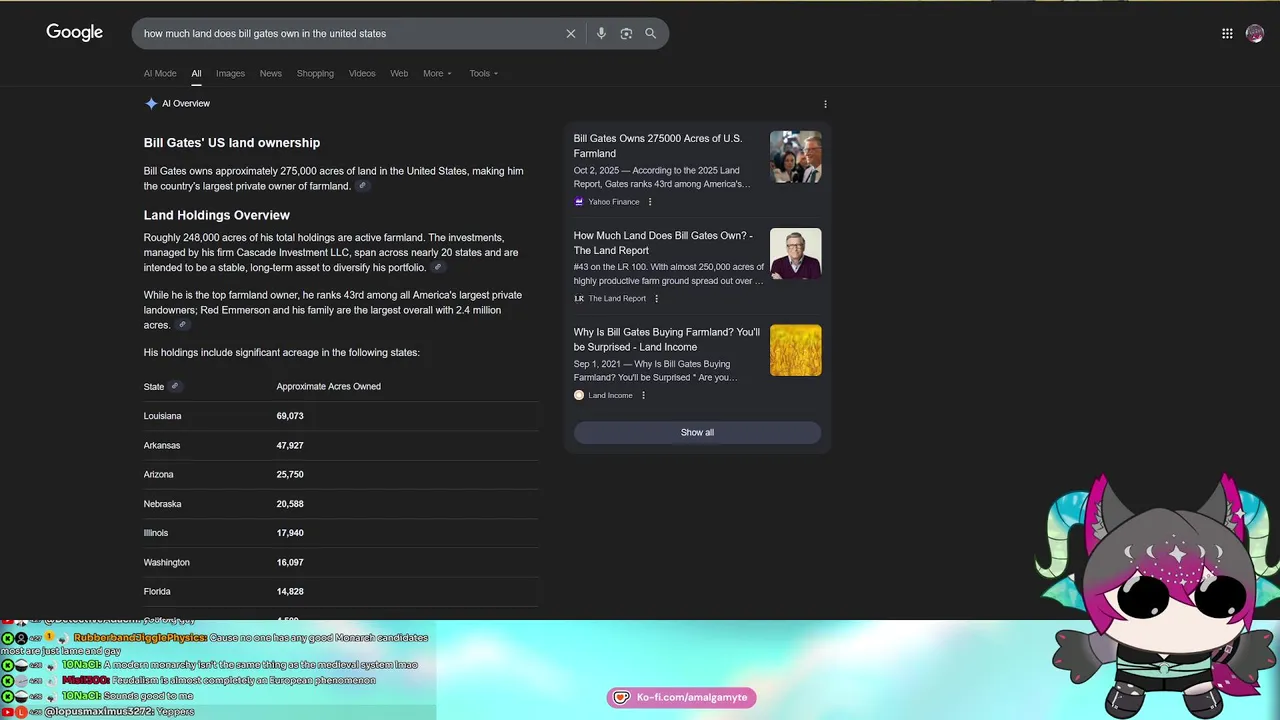This screenshot has height=720, width=1280.
Task: Switch to Videos tab
Action: point(362,73)
